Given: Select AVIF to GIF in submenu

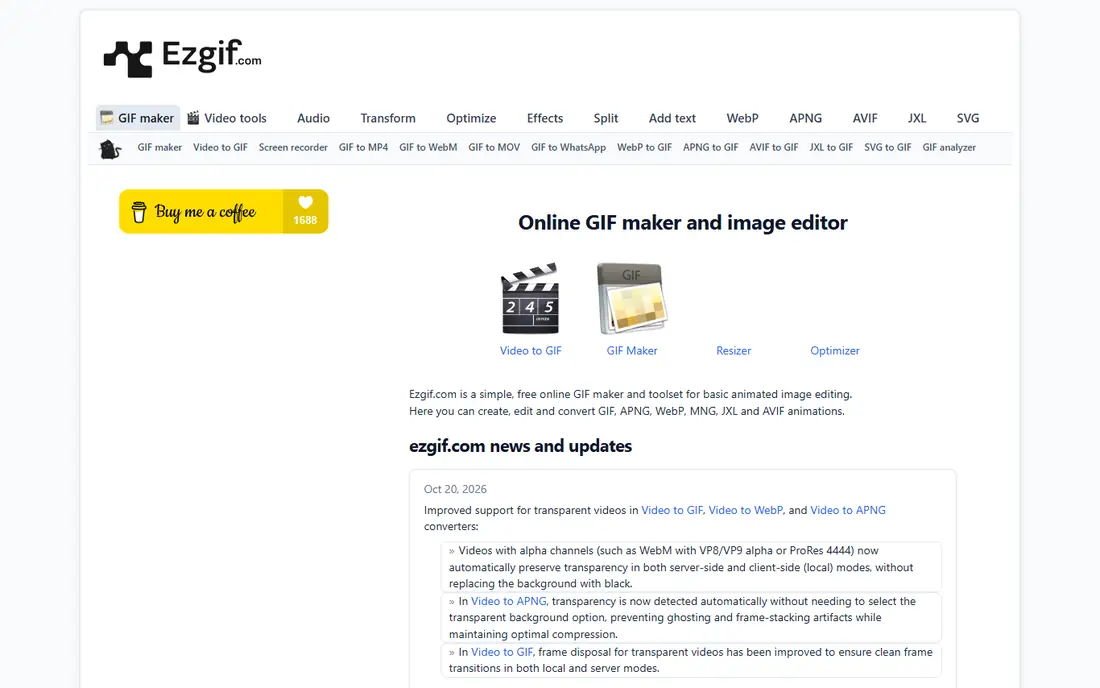Looking at the screenshot, I should tap(774, 147).
